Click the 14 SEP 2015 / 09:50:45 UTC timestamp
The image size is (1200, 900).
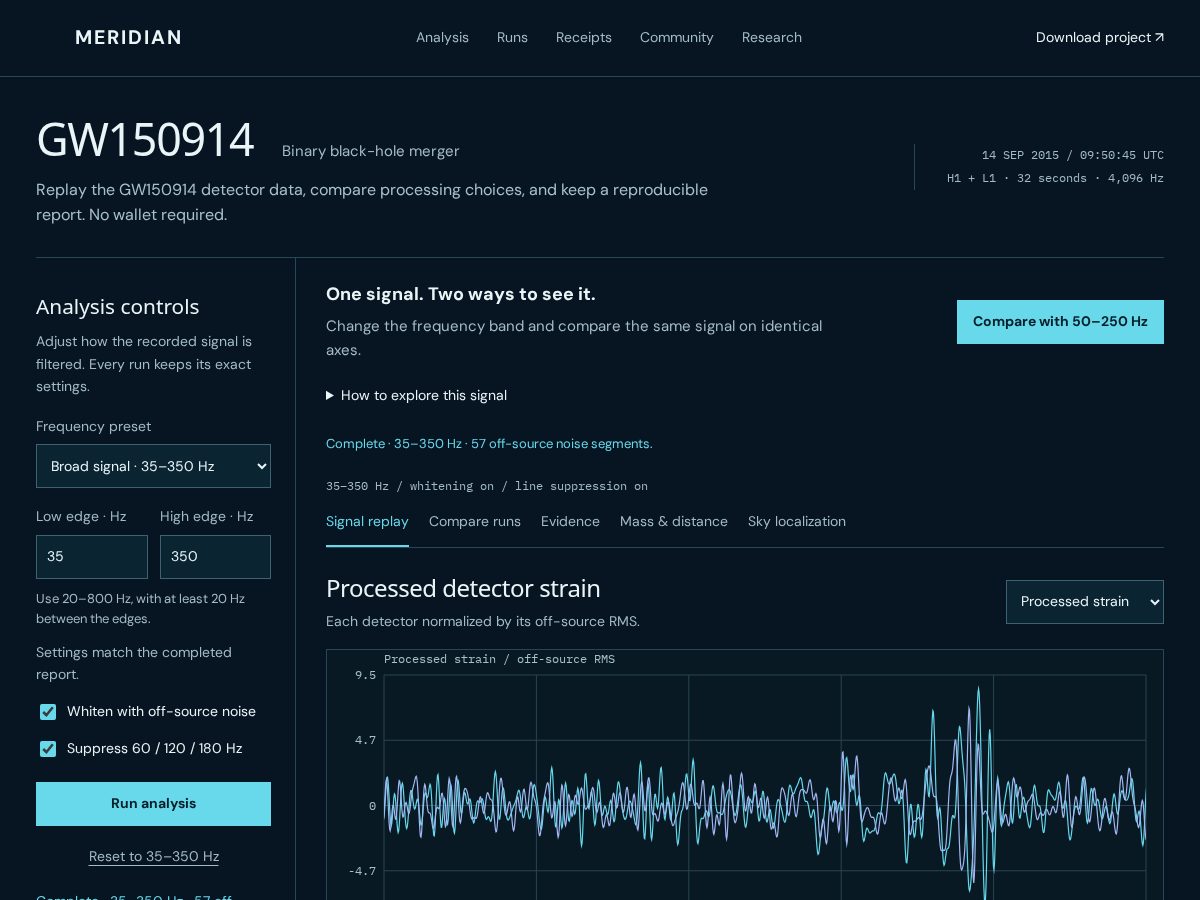(1072, 155)
